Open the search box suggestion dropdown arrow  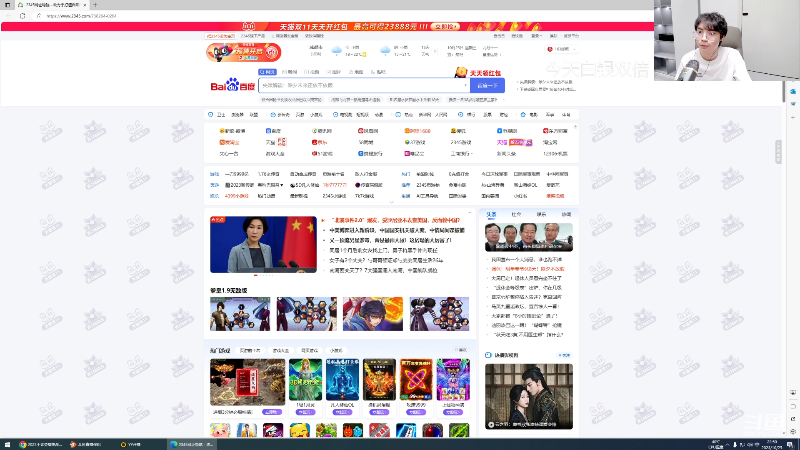pos(465,85)
